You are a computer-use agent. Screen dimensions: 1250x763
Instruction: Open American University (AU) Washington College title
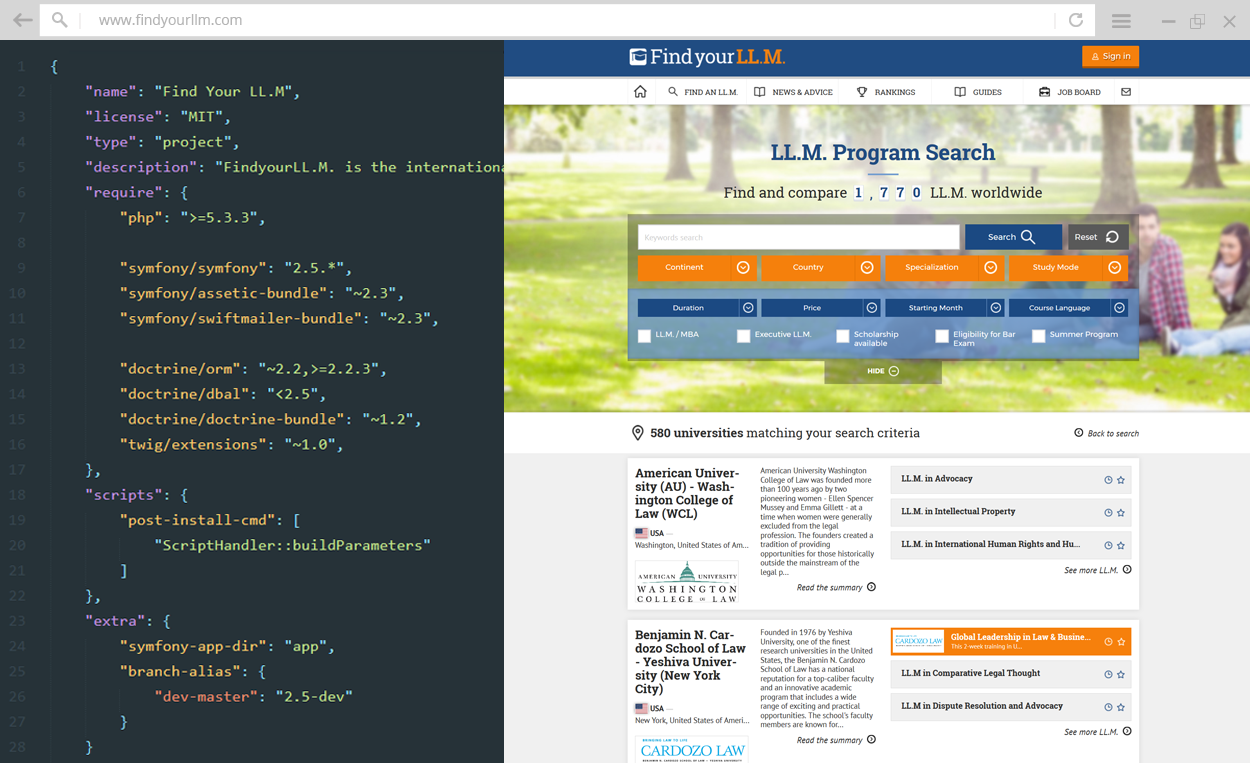[x=687, y=493]
